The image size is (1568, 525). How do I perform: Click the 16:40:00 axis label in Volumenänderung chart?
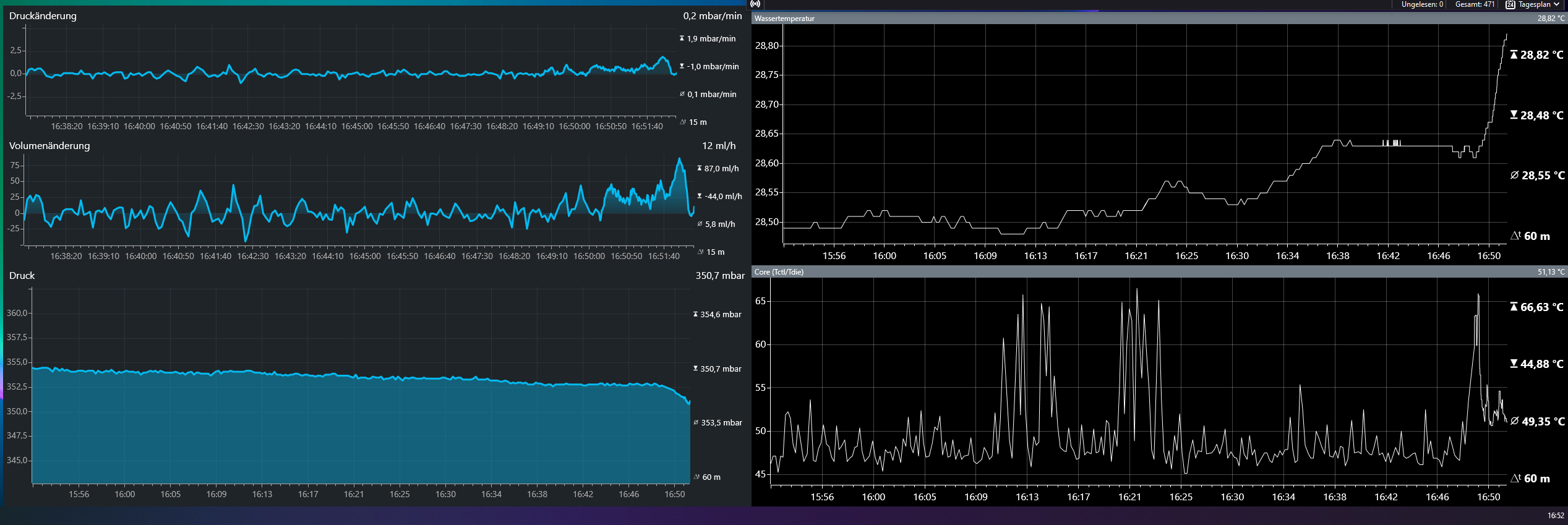pos(141,256)
